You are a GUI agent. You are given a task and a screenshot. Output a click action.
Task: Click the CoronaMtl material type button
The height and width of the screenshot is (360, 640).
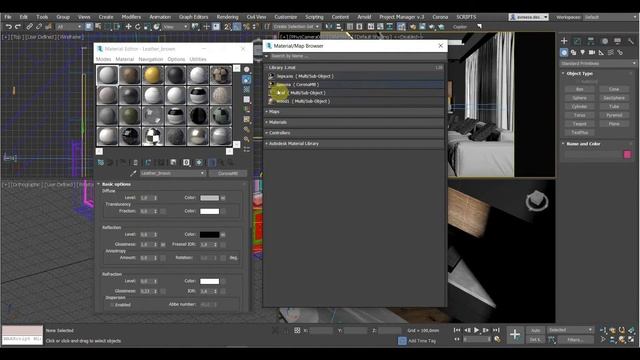(x=228, y=173)
